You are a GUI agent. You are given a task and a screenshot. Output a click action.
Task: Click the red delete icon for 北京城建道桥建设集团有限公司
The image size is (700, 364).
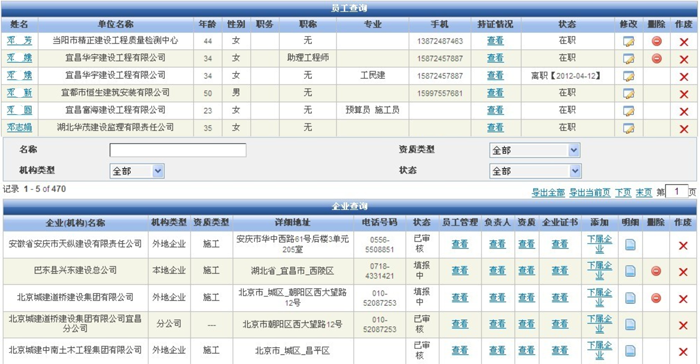pyautogui.click(x=656, y=298)
